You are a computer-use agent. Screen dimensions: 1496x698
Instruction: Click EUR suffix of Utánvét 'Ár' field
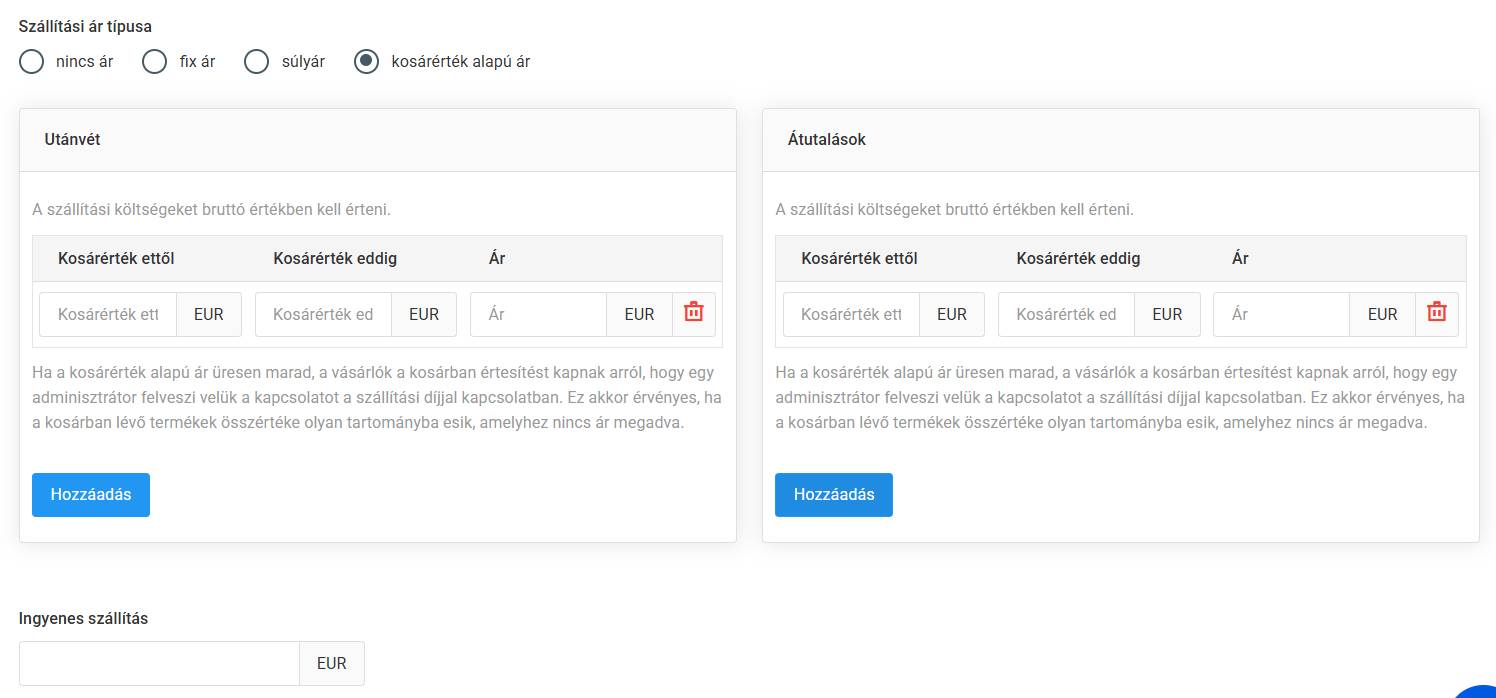639,314
